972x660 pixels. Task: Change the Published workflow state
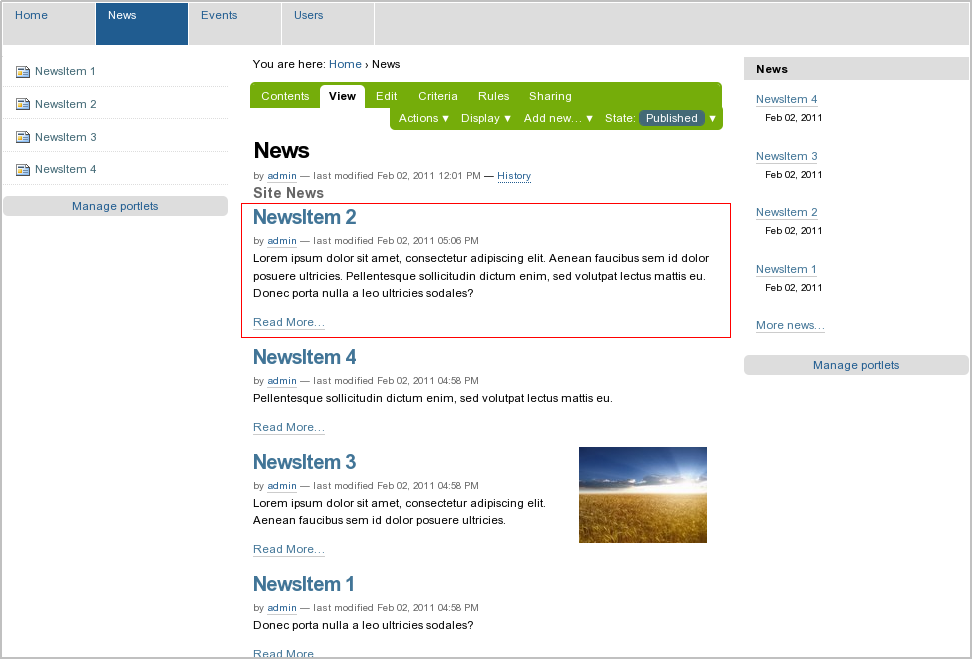pos(672,118)
